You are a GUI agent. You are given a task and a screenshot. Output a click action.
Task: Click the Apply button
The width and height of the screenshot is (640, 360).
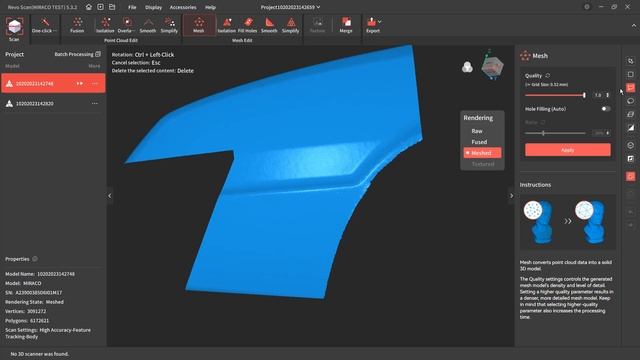568,150
